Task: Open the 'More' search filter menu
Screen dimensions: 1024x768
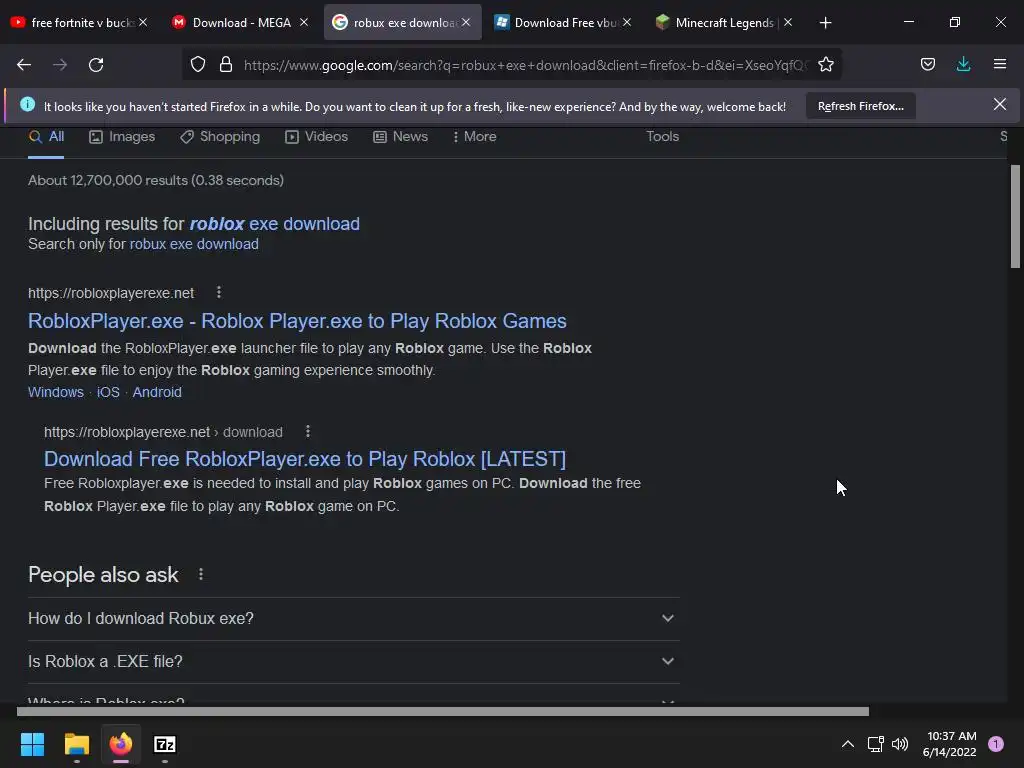Action: coord(475,136)
